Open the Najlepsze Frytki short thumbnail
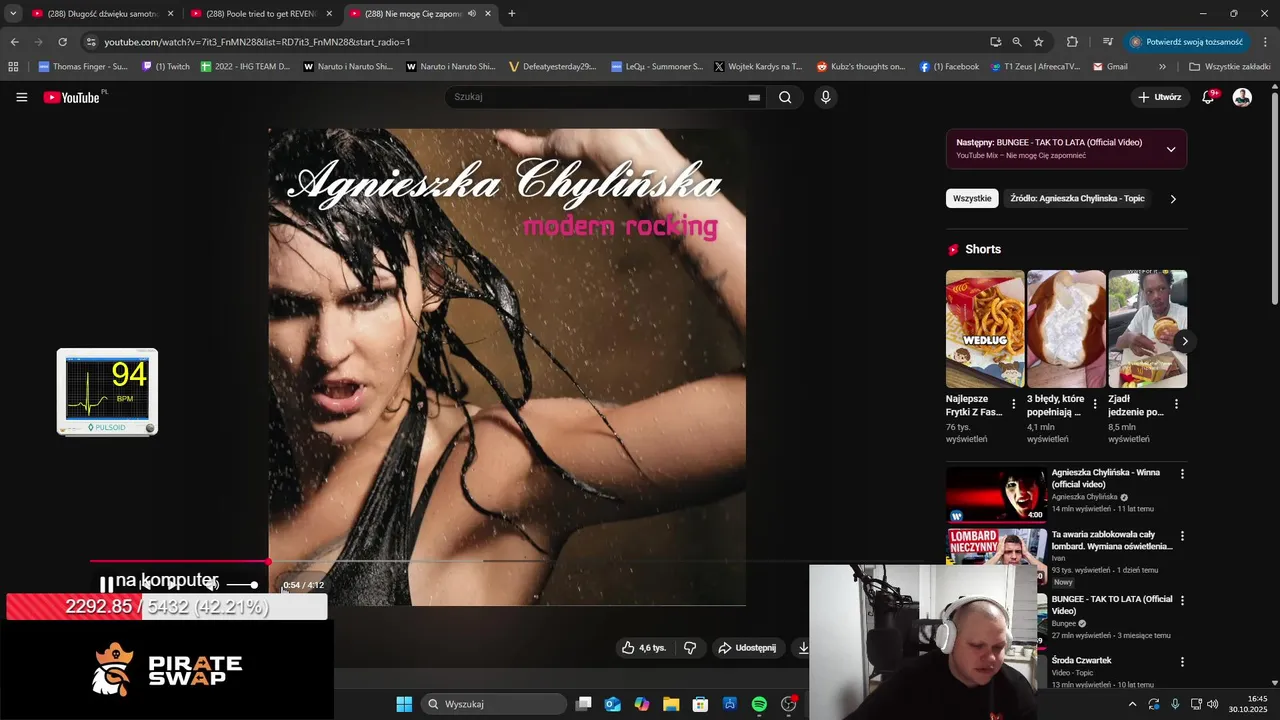Viewport: 1280px width, 720px height. click(985, 329)
